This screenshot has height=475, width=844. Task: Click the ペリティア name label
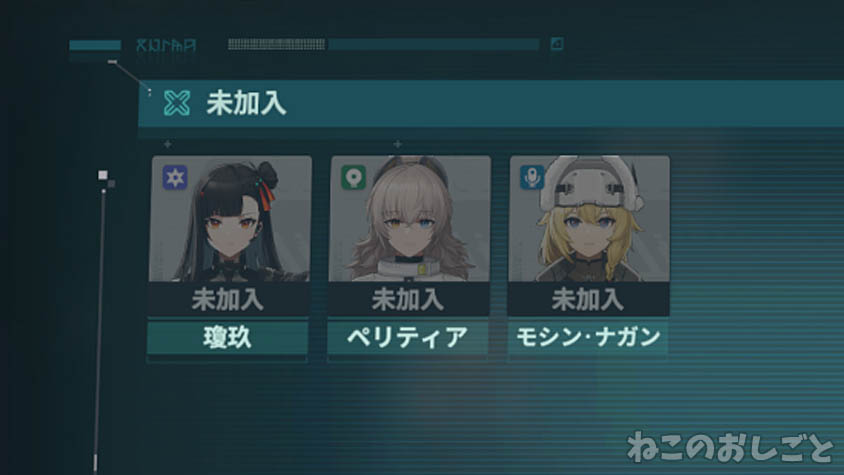point(407,338)
